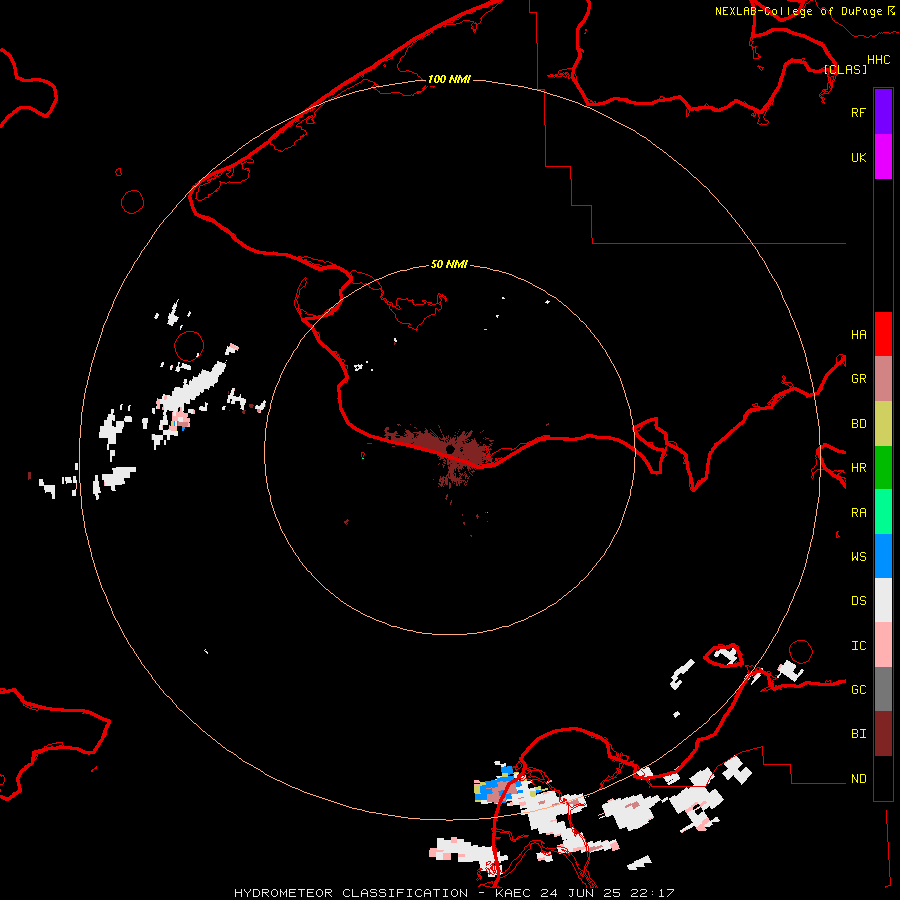The height and width of the screenshot is (900, 900).
Task: Click the HA red legend swatch
Action: 883,334
